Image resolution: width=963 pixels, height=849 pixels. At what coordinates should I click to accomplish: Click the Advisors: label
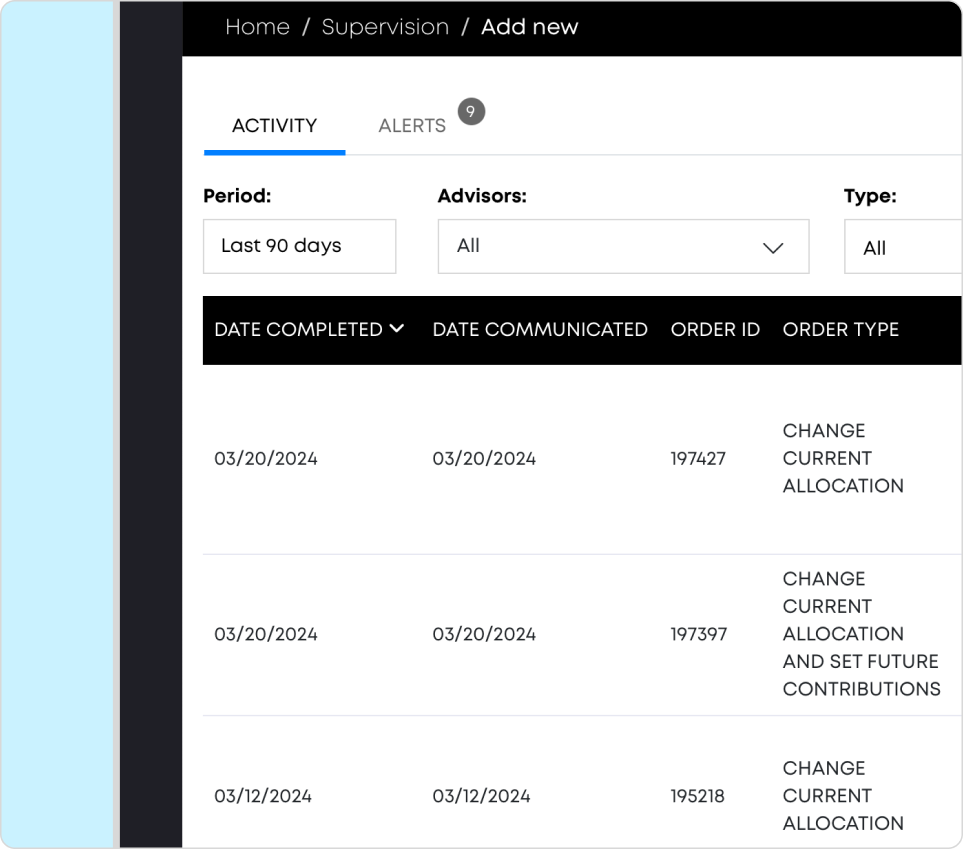point(482,196)
